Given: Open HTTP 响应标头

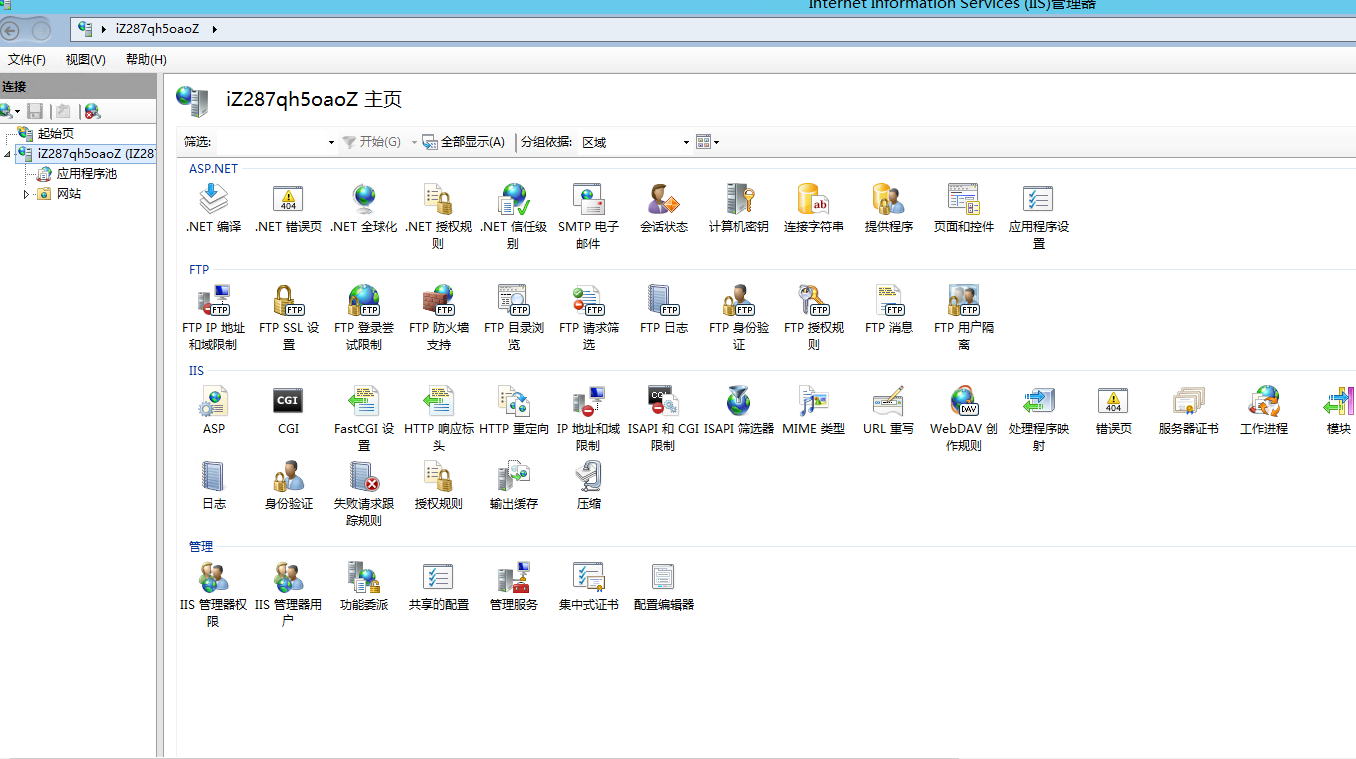Looking at the screenshot, I should 438,418.
